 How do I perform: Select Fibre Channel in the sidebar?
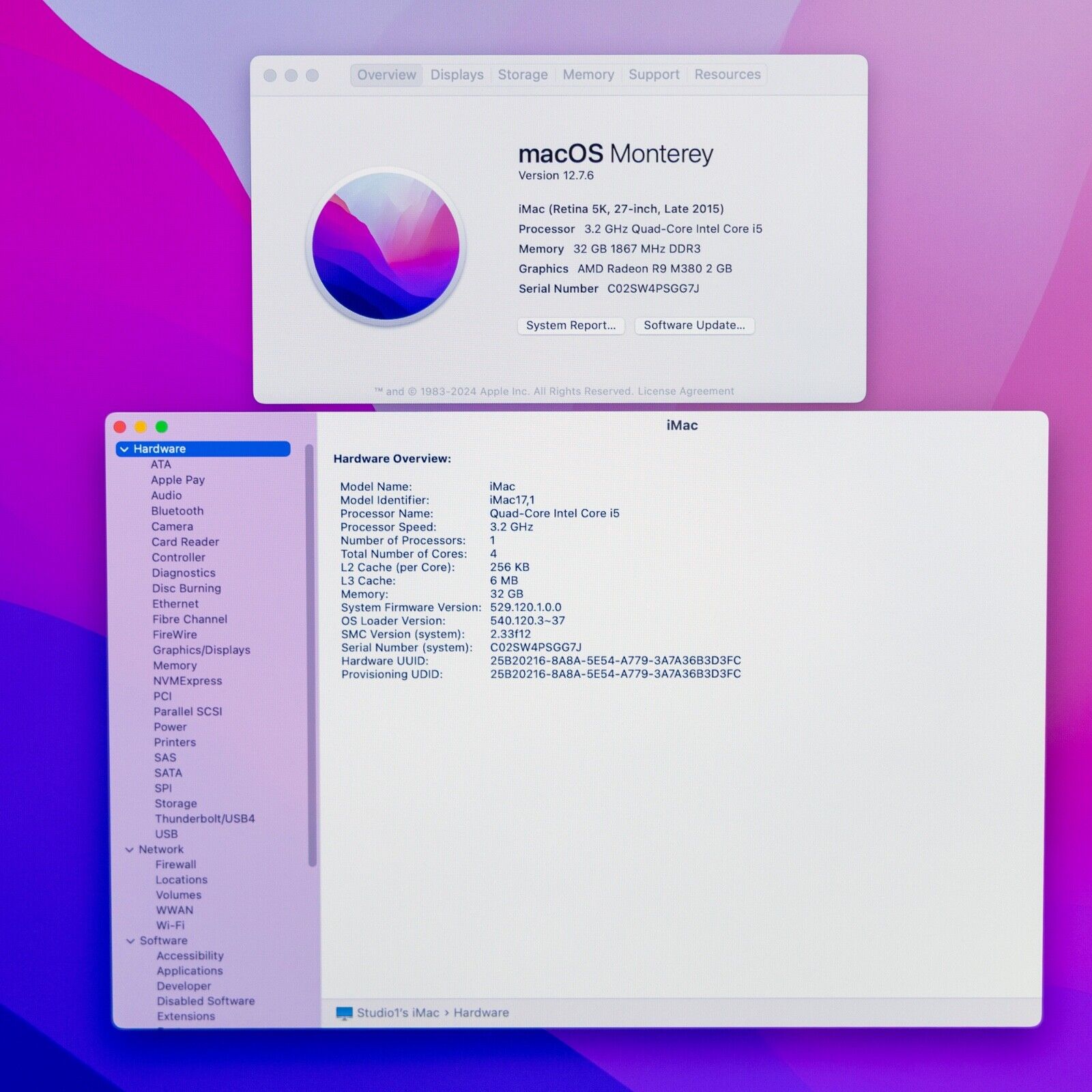(x=190, y=620)
